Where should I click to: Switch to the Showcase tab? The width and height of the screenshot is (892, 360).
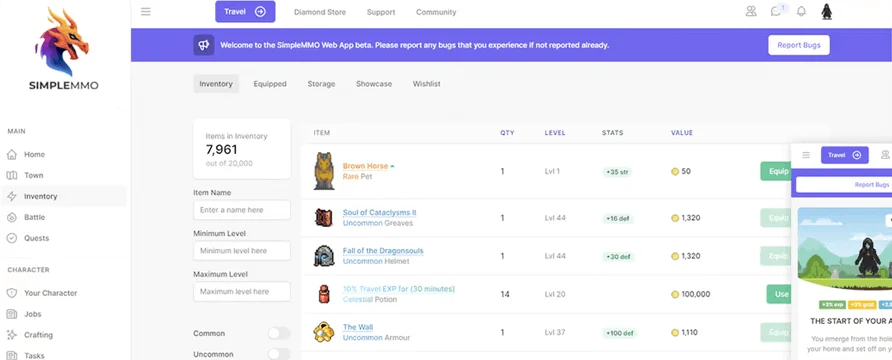[x=374, y=84]
